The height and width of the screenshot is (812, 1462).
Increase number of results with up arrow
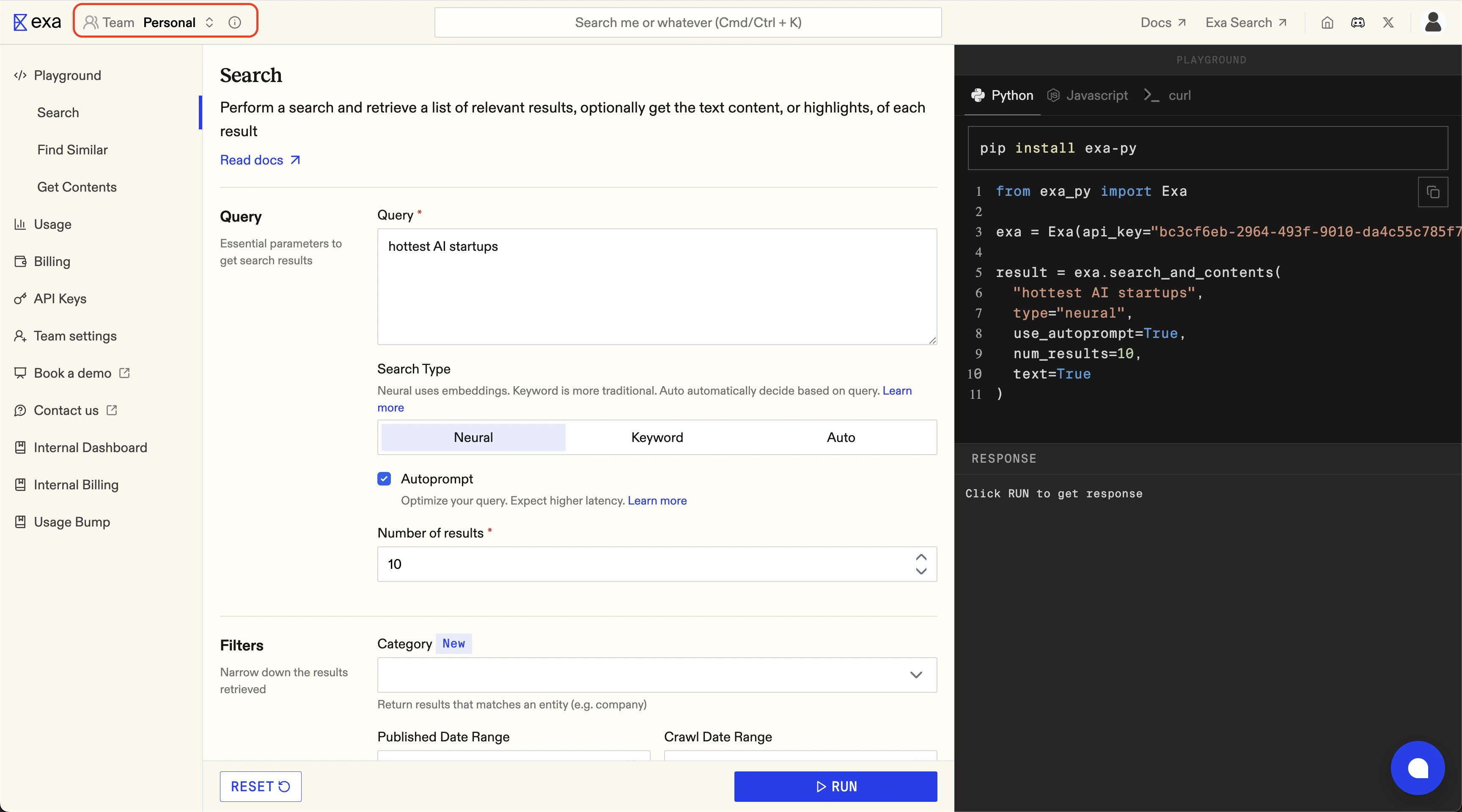pyautogui.click(x=921, y=557)
